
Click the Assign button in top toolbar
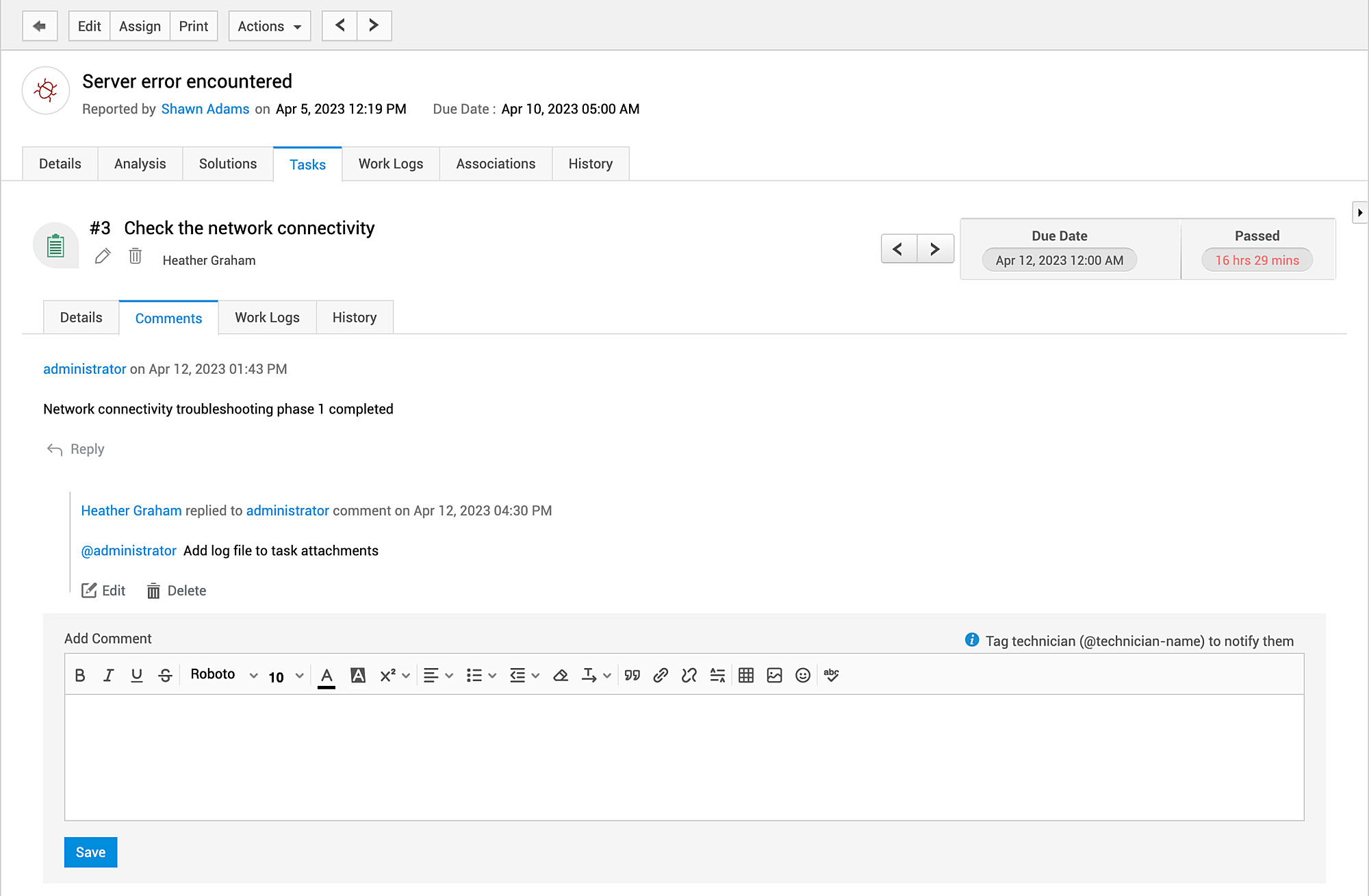pyautogui.click(x=140, y=26)
